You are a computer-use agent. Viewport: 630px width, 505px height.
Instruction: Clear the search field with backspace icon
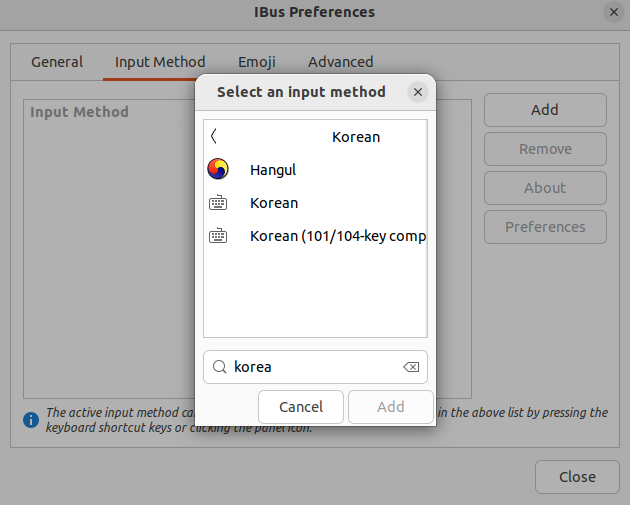[411, 367]
